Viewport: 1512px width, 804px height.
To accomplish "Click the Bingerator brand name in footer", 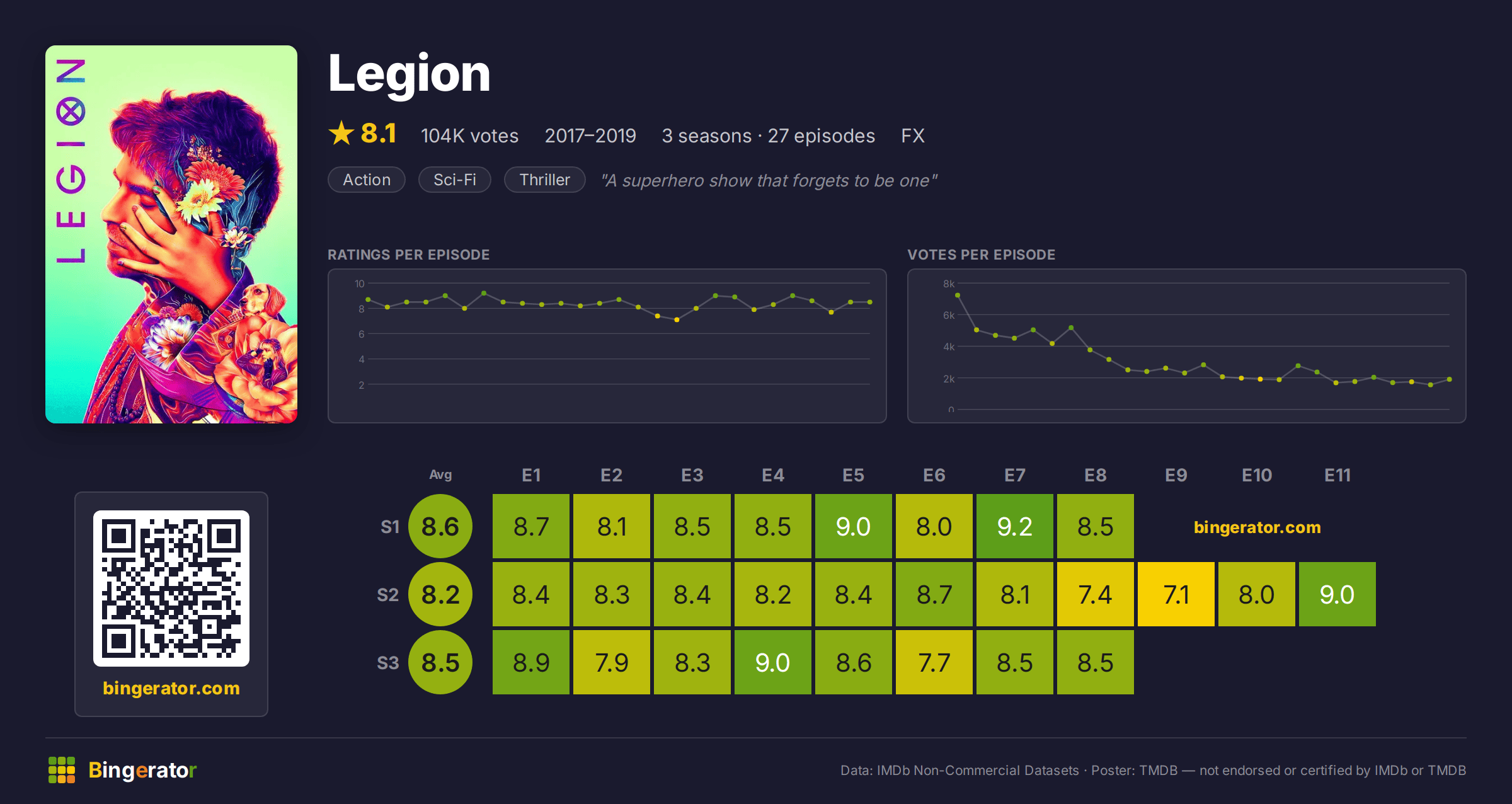I will click(142, 770).
